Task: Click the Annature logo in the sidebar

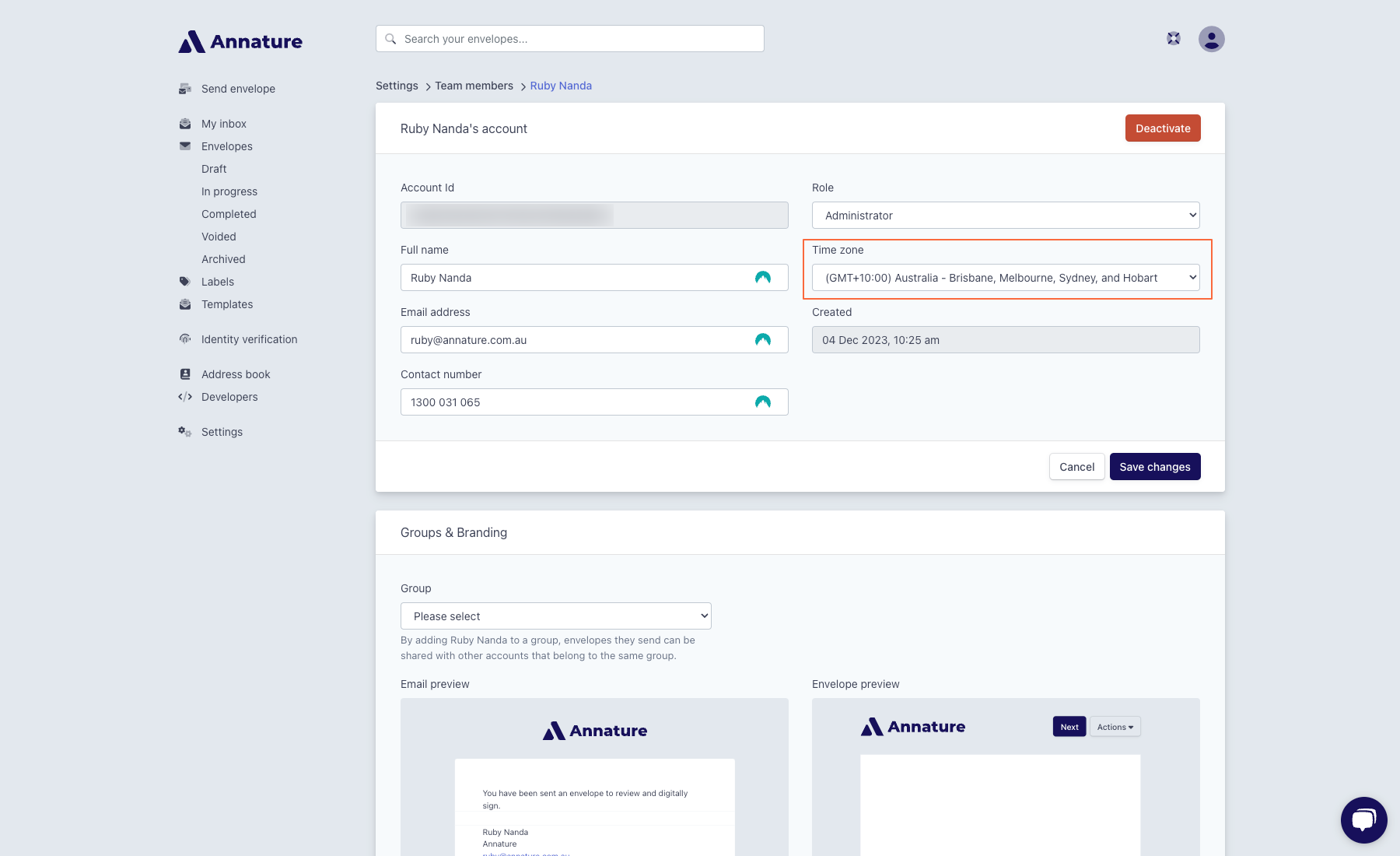Action: (x=240, y=41)
